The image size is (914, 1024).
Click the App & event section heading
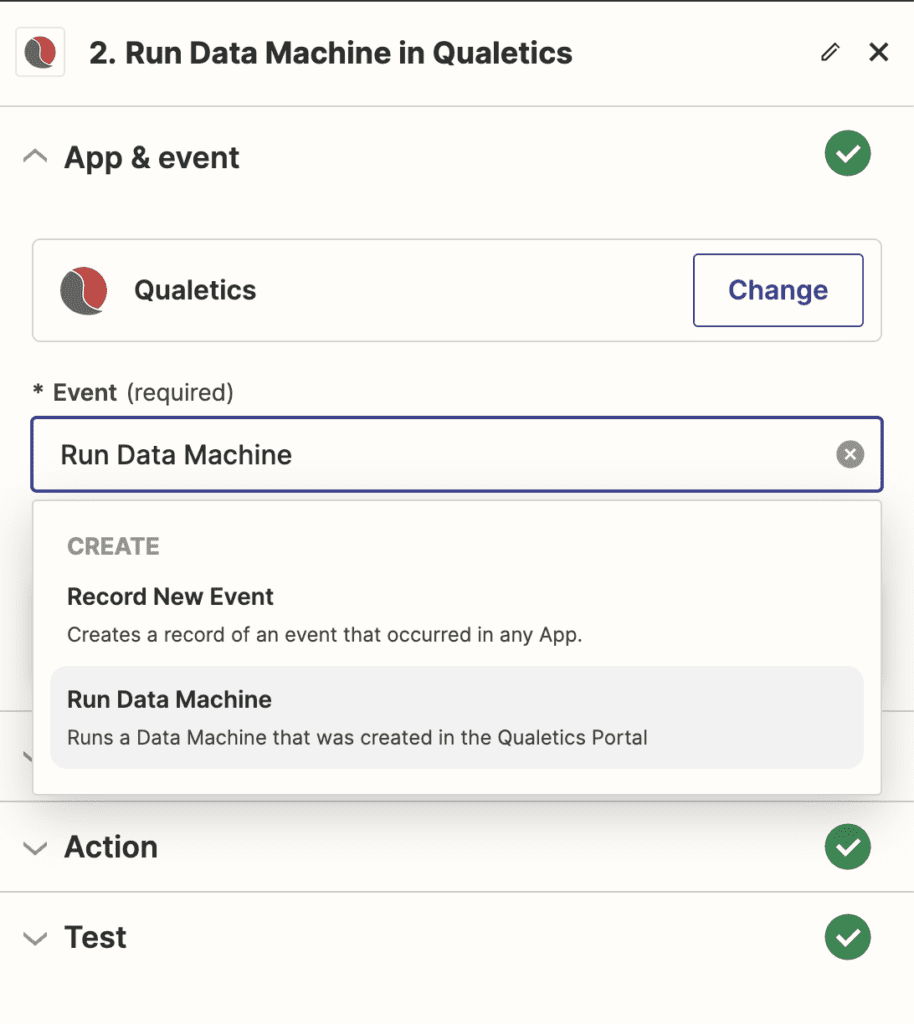pos(152,156)
